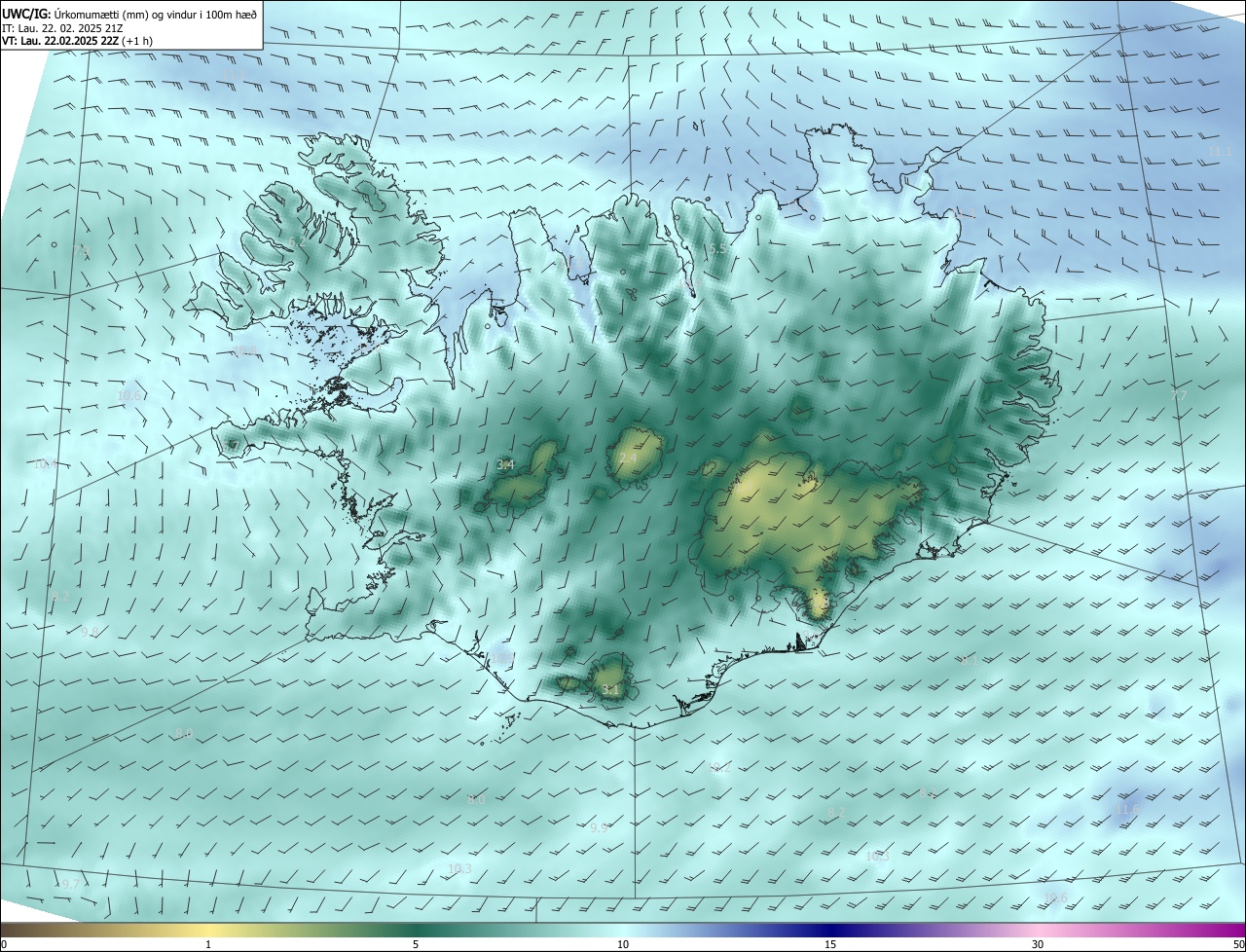Click the '0' label on the colour scale
The height and width of the screenshot is (952, 1246).
point(4,944)
